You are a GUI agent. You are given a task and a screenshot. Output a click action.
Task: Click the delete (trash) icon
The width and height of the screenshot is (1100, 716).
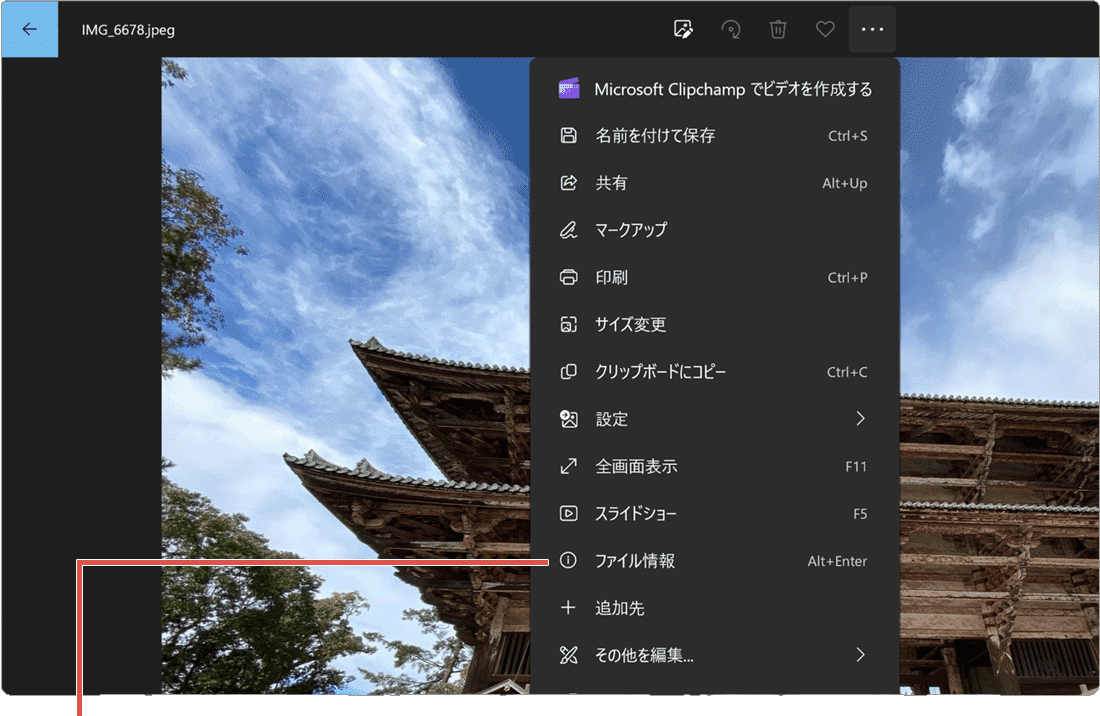click(x=778, y=29)
